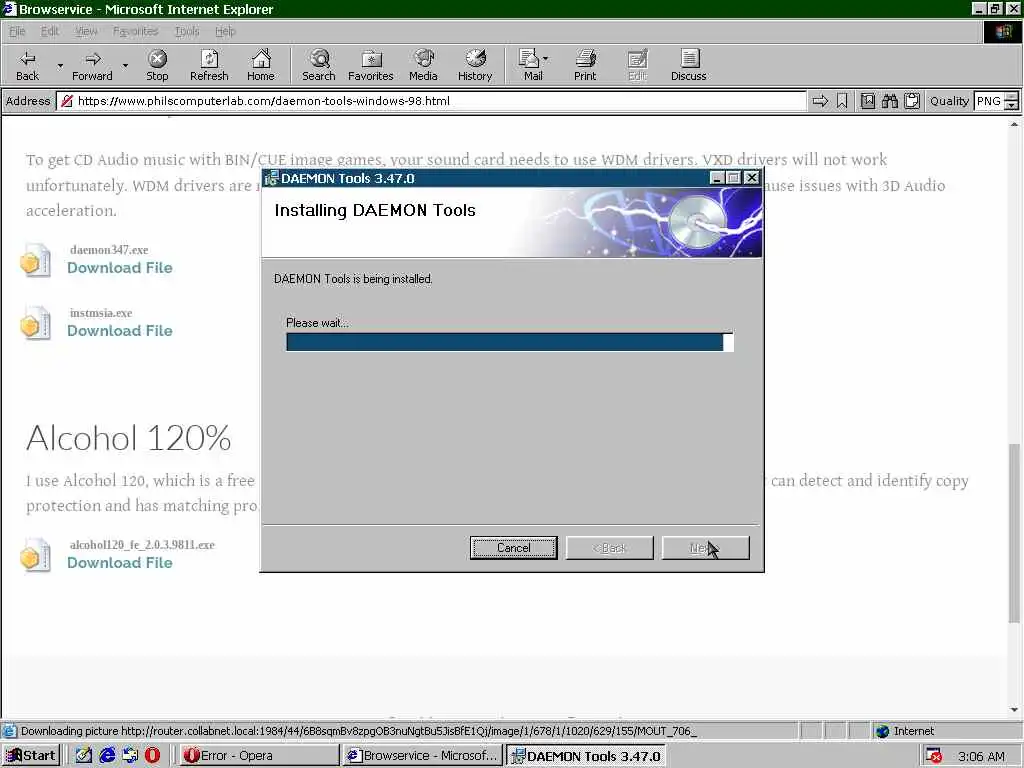Open the Search pane
The height and width of the screenshot is (768, 1024).
[319, 65]
